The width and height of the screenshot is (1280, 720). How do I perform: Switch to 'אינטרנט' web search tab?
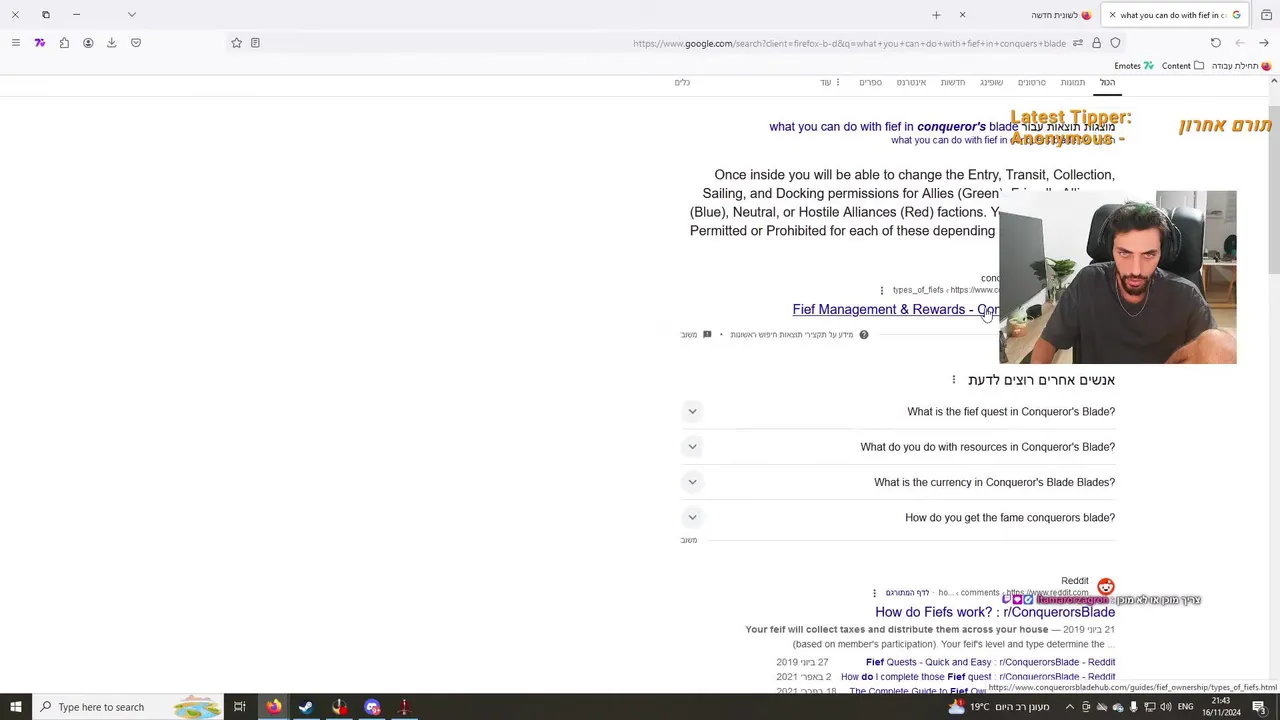coord(911,83)
